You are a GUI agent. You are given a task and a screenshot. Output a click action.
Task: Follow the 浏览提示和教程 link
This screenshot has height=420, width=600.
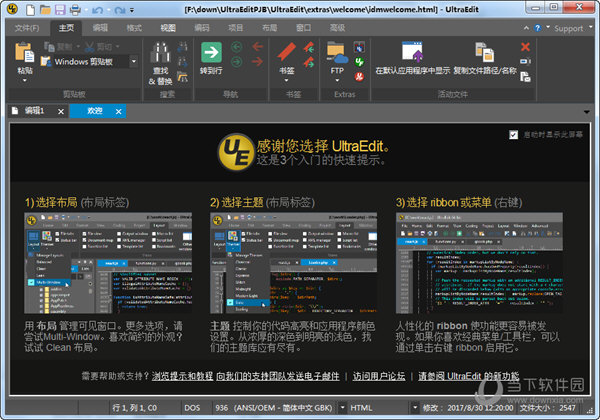183,376
